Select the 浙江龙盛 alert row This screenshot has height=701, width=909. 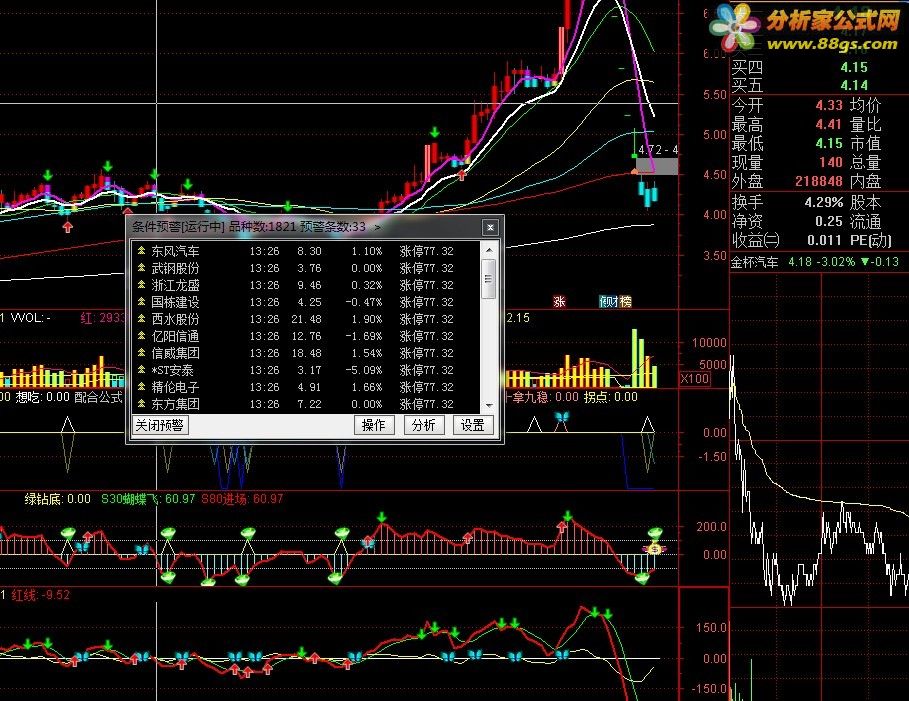[x=307, y=285]
